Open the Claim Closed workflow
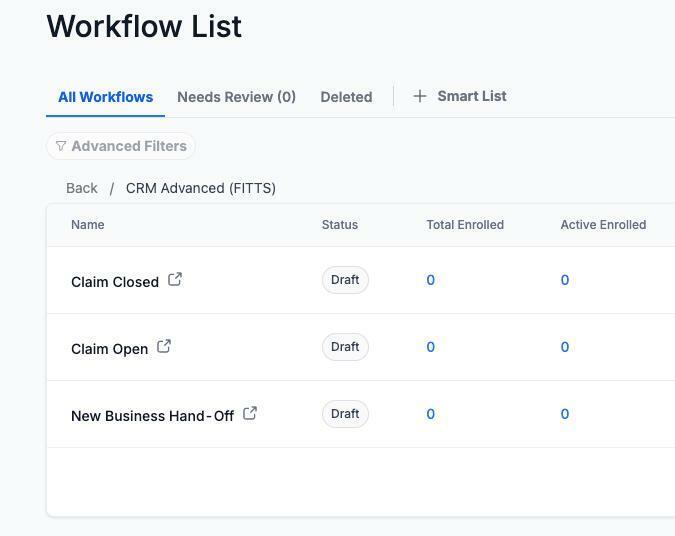This screenshot has height=536, width=675. [115, 282]
